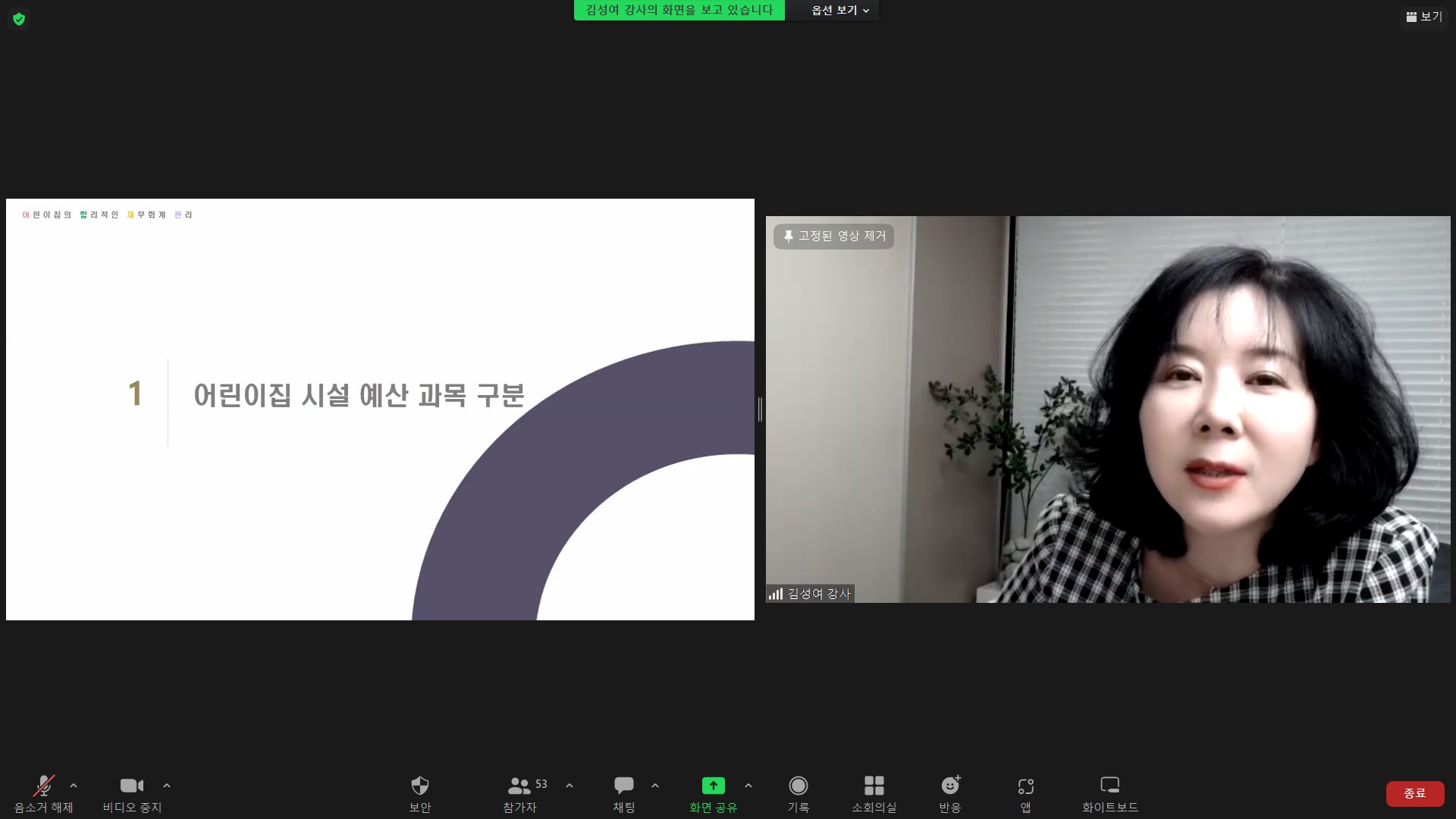The width and height of the screenshot is (1456, 819).
Task: Click the green encryption shield icon
Action: [19, 19]
